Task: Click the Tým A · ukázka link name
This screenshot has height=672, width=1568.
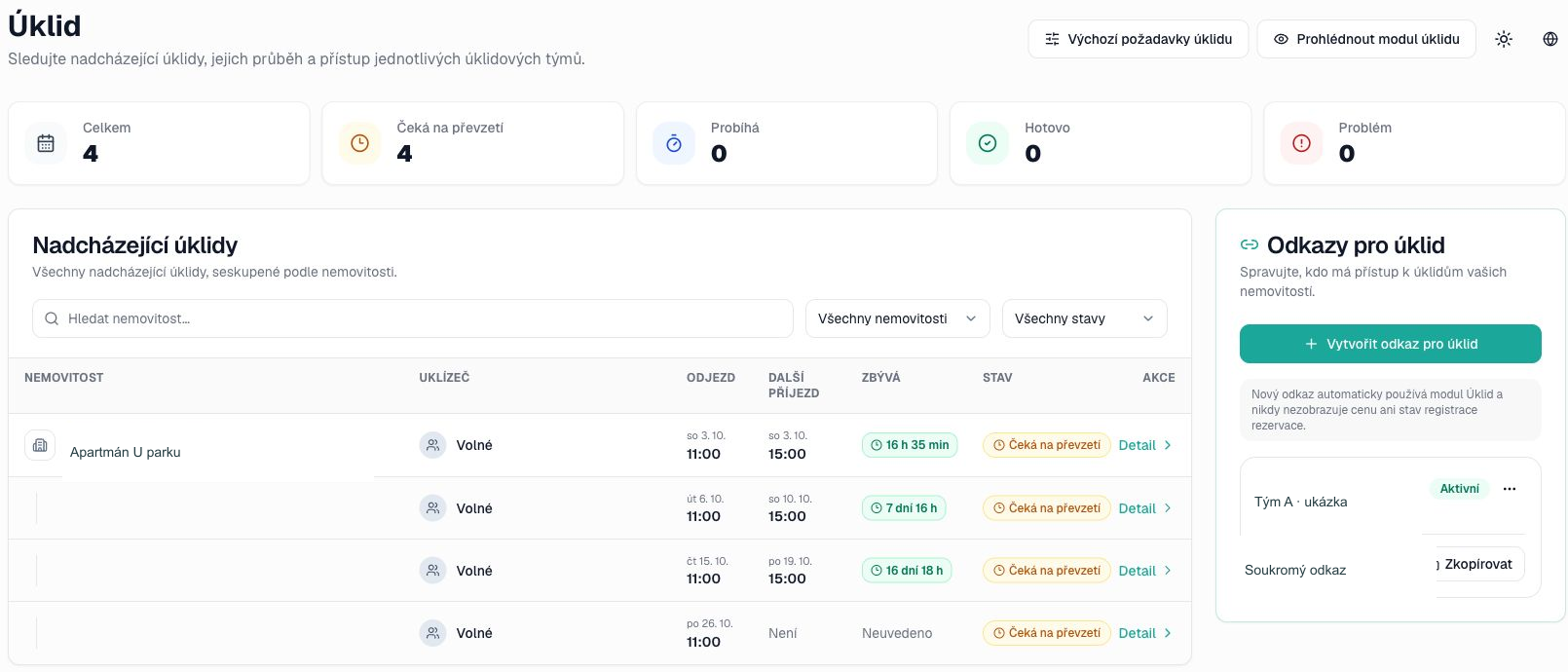Action: point(1300,502)
